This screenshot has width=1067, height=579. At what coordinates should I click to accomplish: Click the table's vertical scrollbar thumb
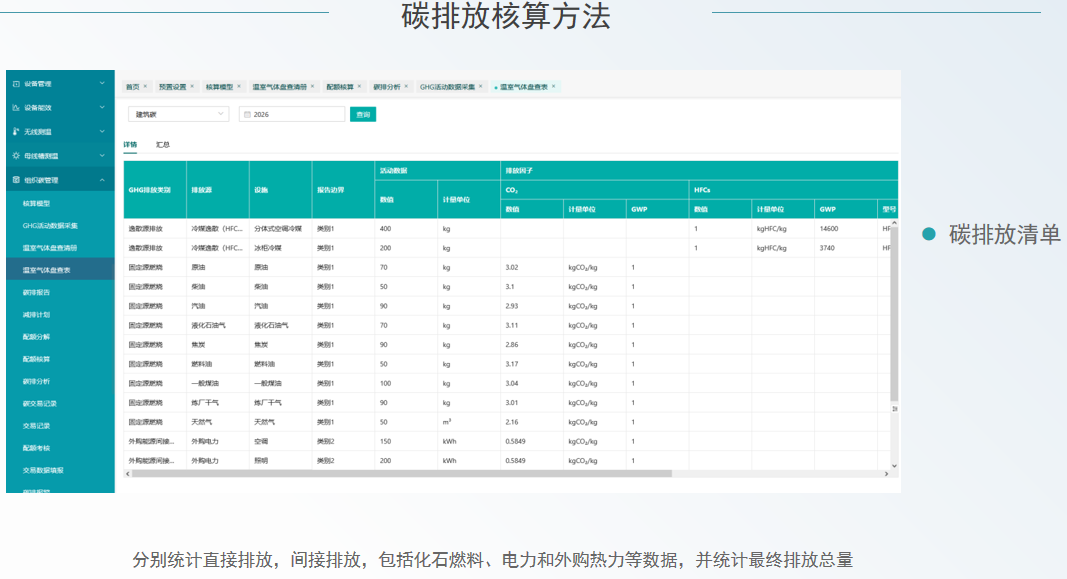pos(894,314)
